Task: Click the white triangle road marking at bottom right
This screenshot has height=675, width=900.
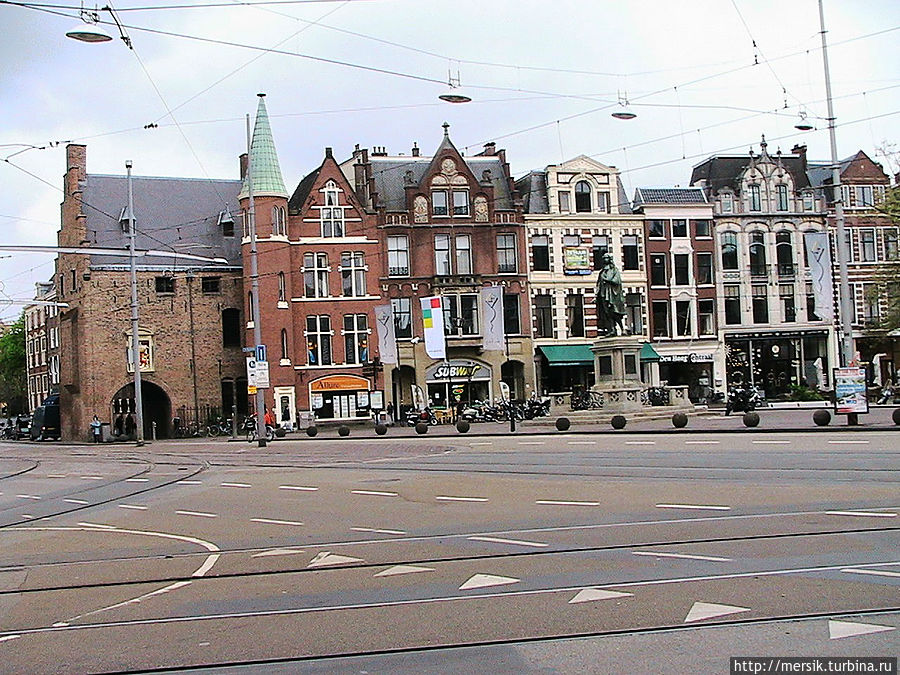Action: 859,628
